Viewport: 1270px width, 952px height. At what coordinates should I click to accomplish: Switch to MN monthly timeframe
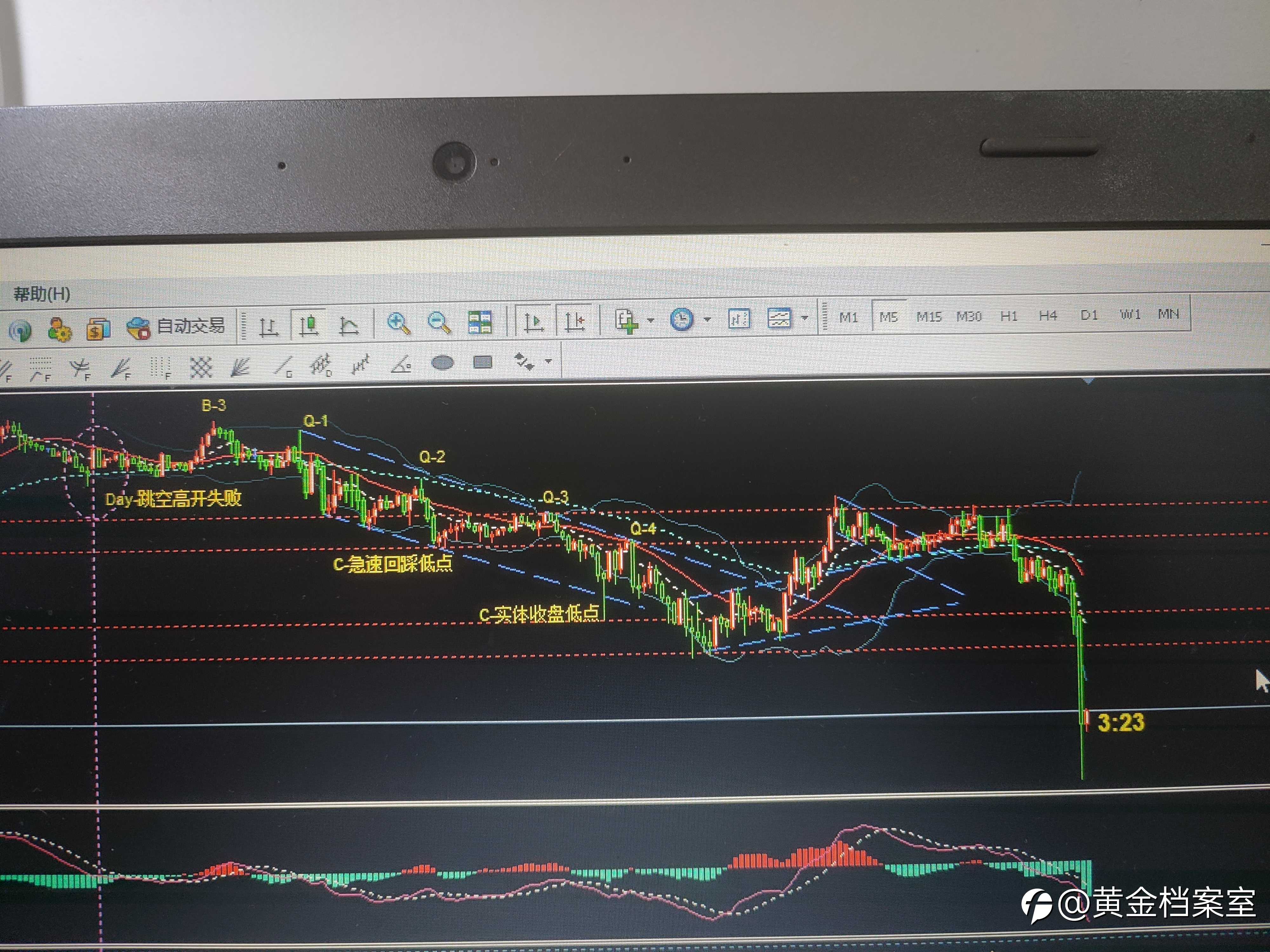point(1168,314)
